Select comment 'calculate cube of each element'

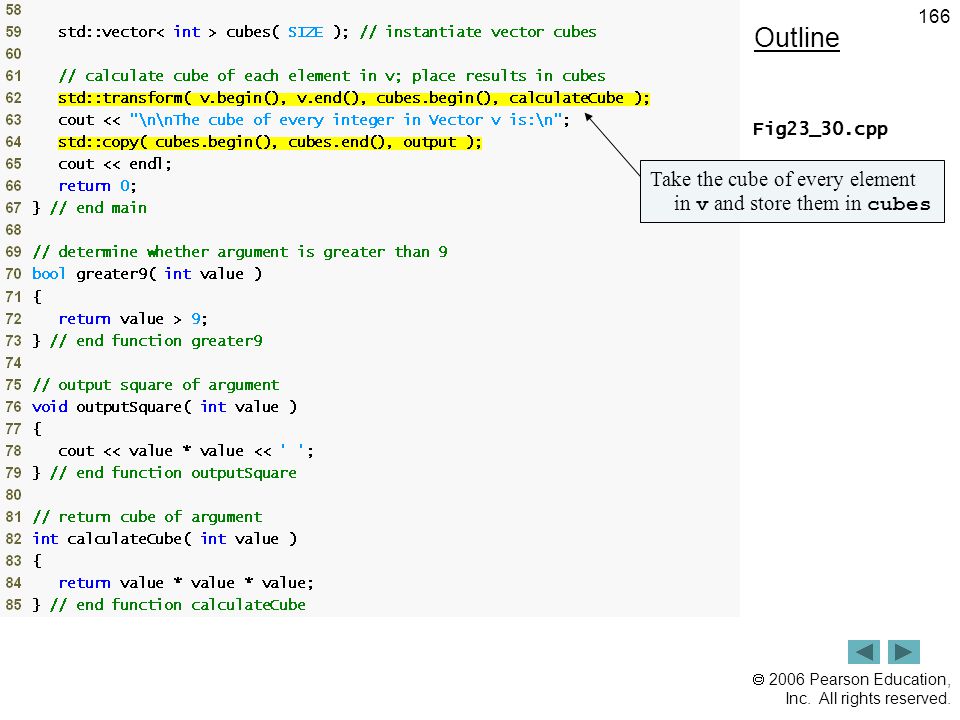click(x=332, y=76)
